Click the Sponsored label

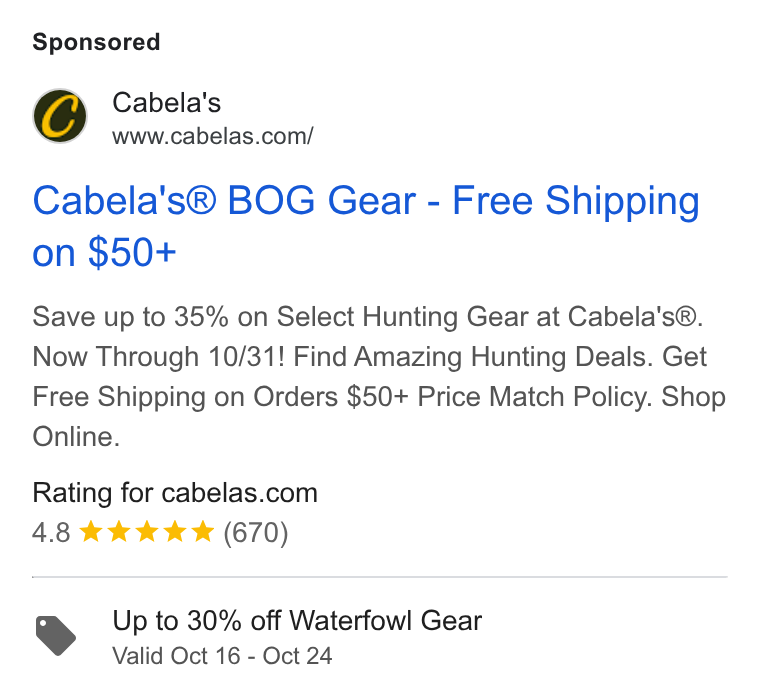(96, 42)
